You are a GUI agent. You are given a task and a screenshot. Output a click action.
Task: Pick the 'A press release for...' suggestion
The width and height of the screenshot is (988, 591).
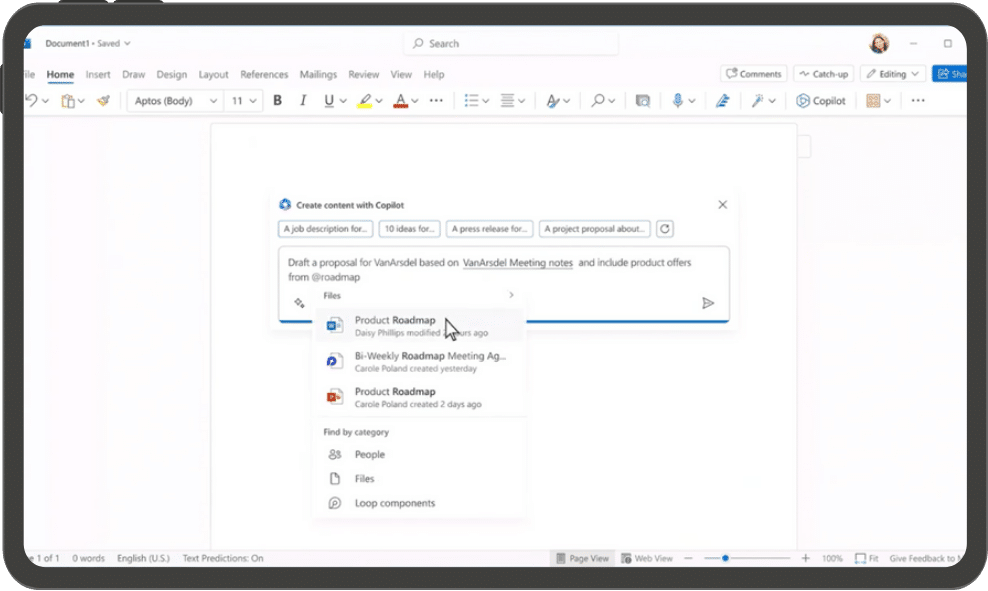tap(490, 229)
